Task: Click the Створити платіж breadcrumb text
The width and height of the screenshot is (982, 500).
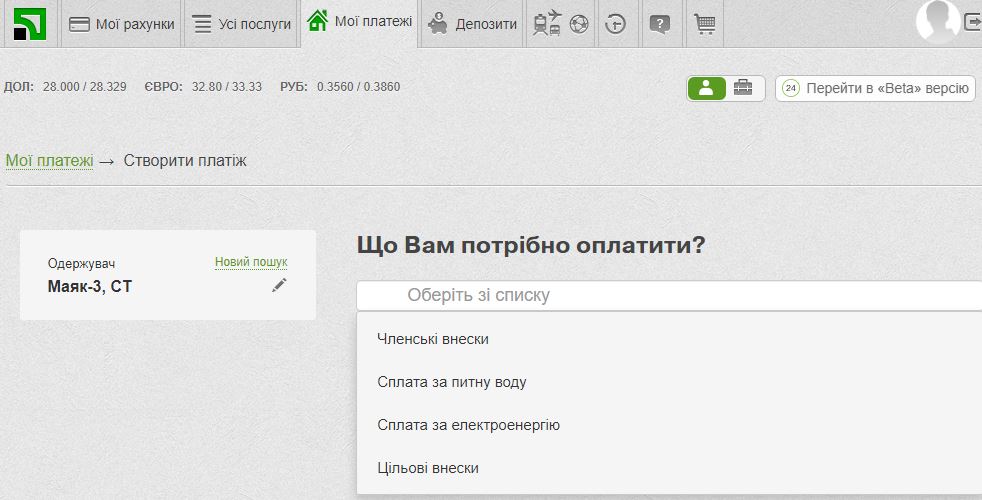Action: click(185, 161)
